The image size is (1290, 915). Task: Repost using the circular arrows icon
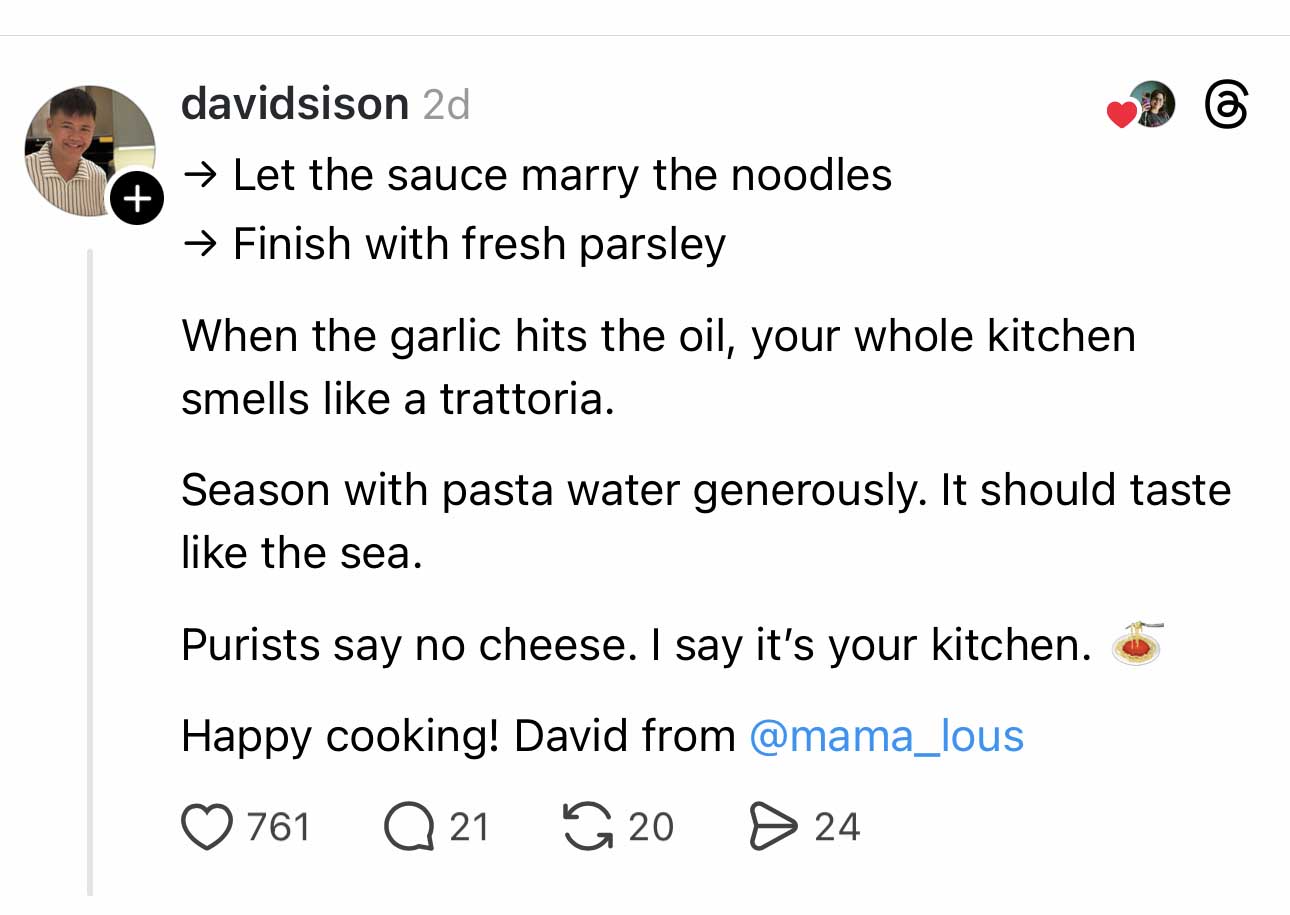(x=589, y=828)
